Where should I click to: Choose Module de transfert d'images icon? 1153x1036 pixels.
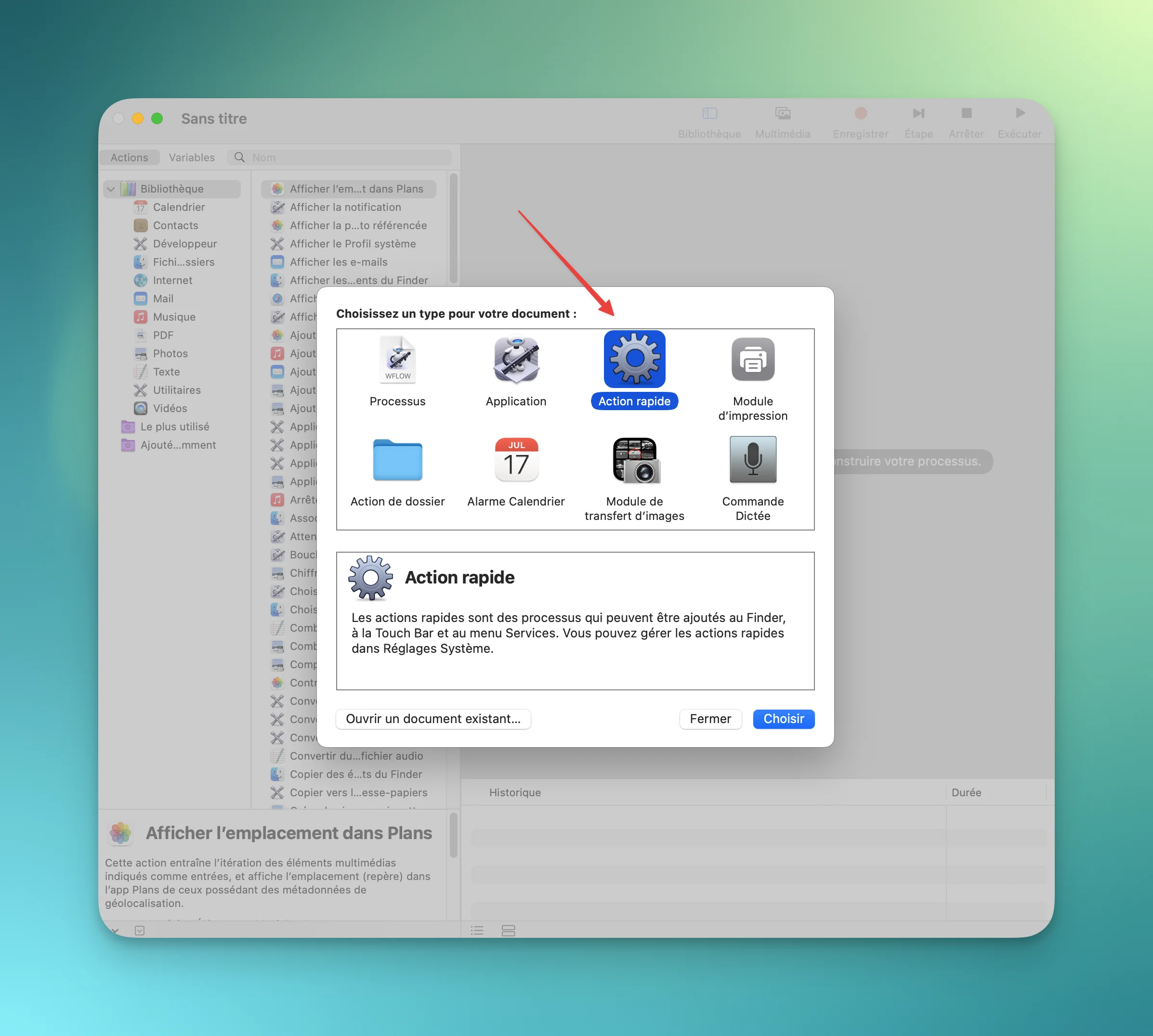634,460
